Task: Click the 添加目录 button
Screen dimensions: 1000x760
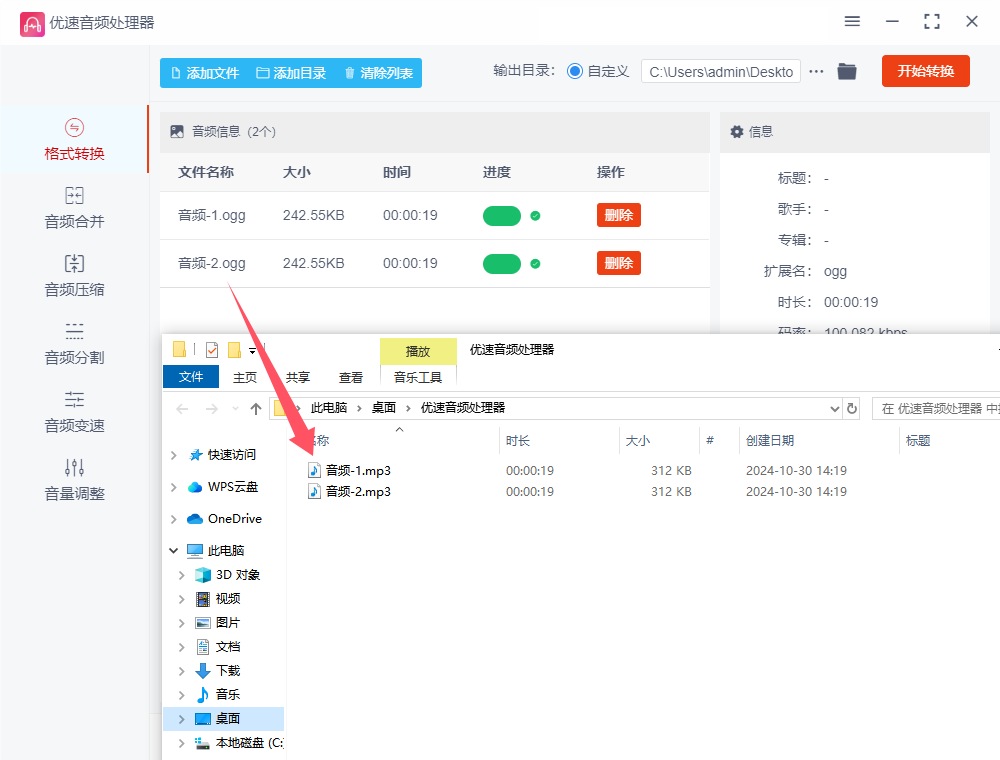Action: [291, 73]
